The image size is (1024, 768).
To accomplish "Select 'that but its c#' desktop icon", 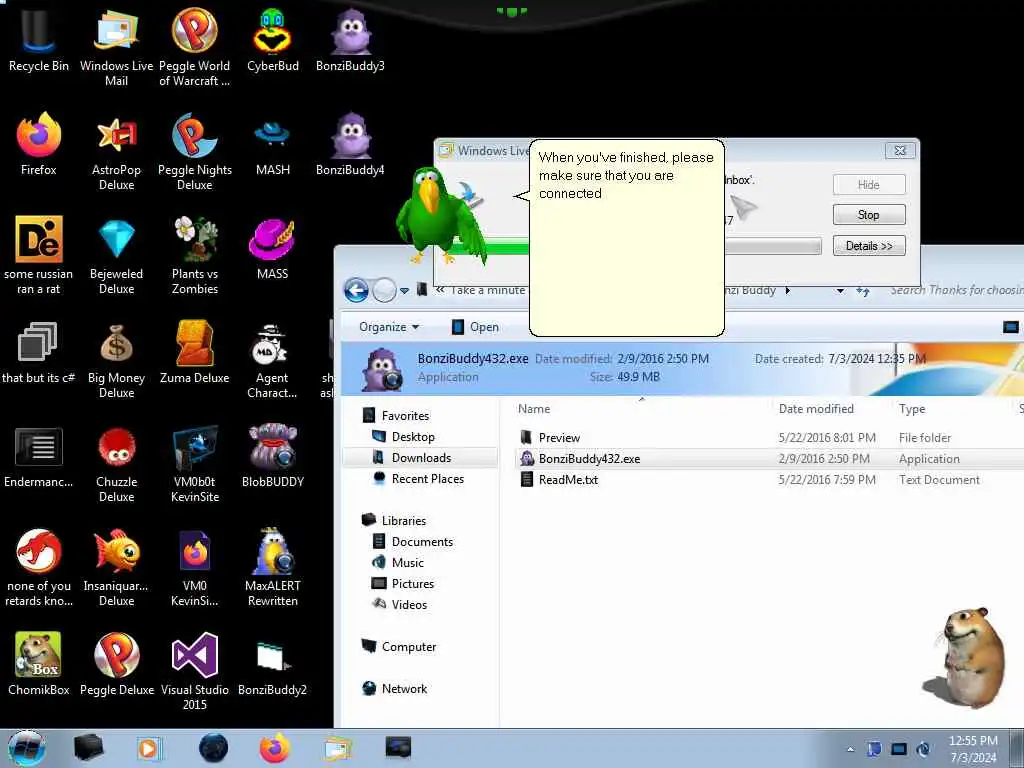I will tap(39, 353).
